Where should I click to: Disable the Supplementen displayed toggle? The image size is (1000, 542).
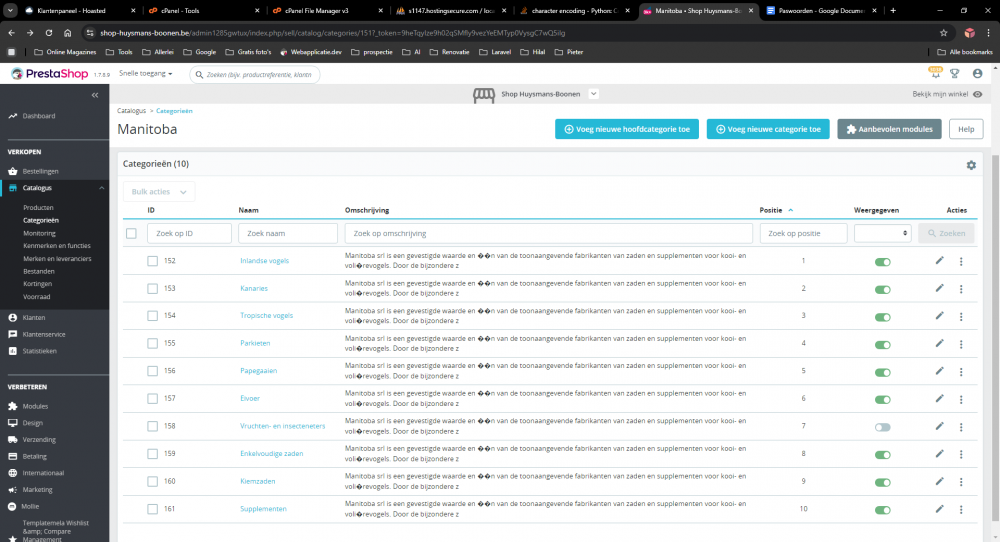(x=883, y=510)
